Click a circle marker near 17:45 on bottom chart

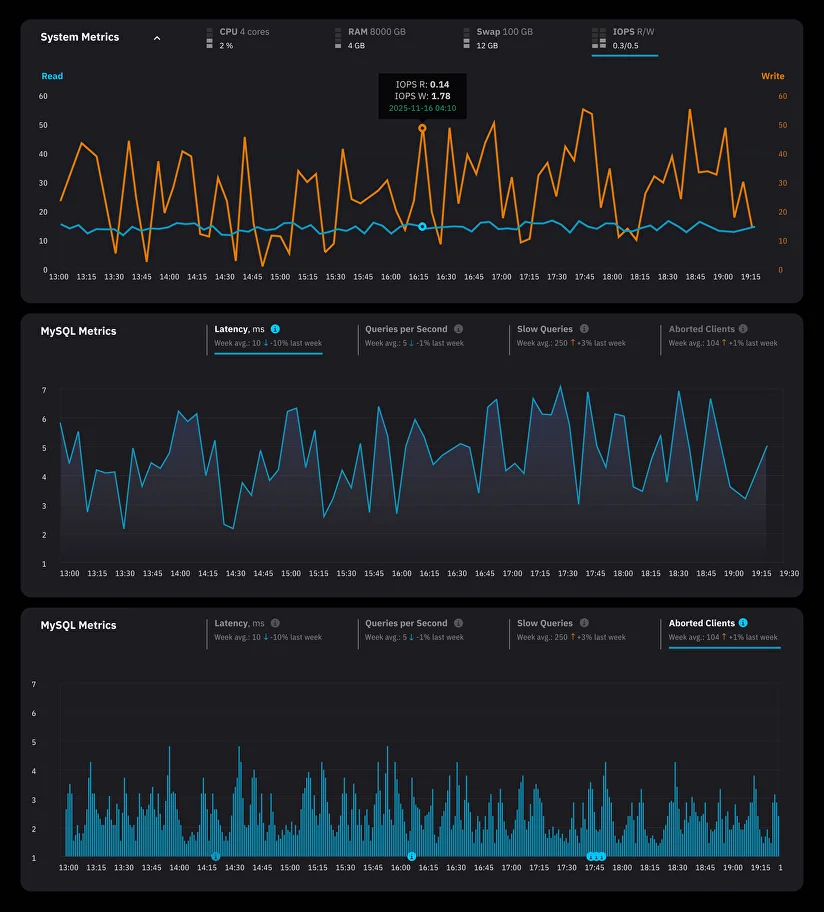pyautogui.click(x=595, y=856)
